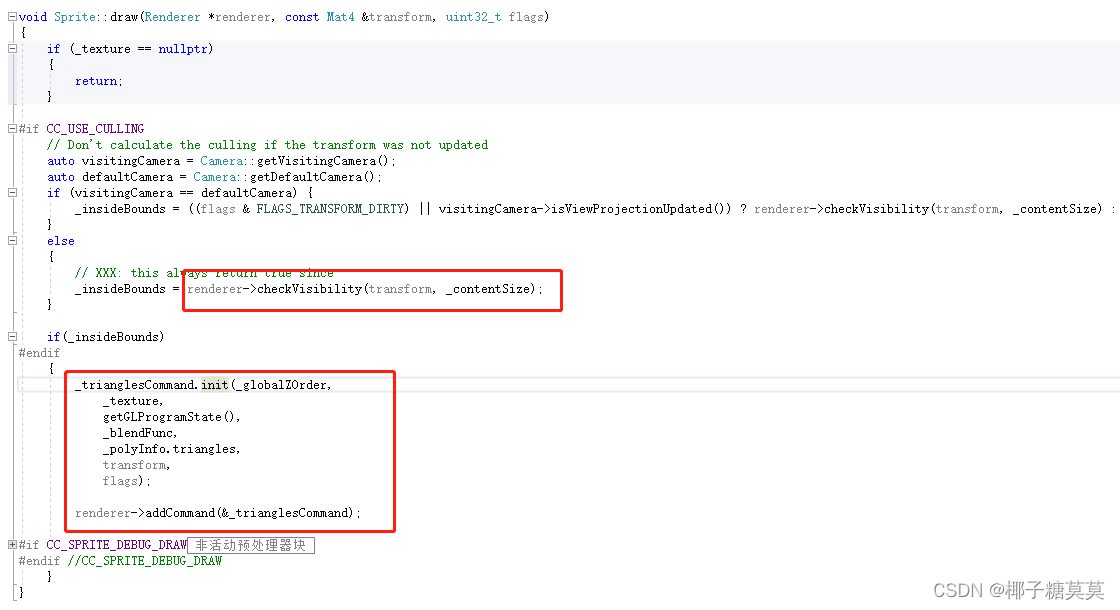
Task: Click the &_trianglesCommand argument of addCommand
Action: click(x=284, y=513)
